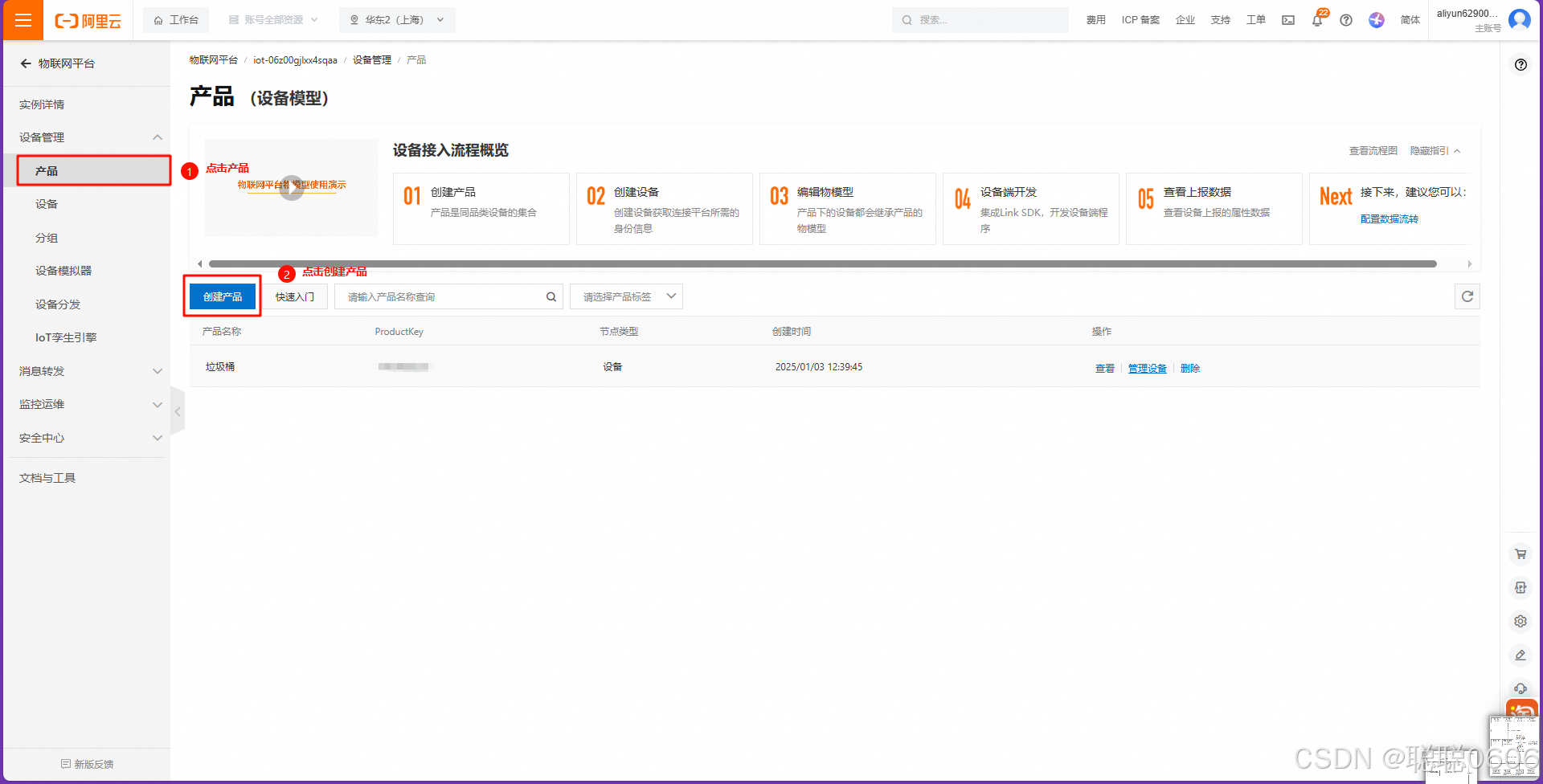Open step card 02 创建设备

pyautogui.click(x=665, y=209)
